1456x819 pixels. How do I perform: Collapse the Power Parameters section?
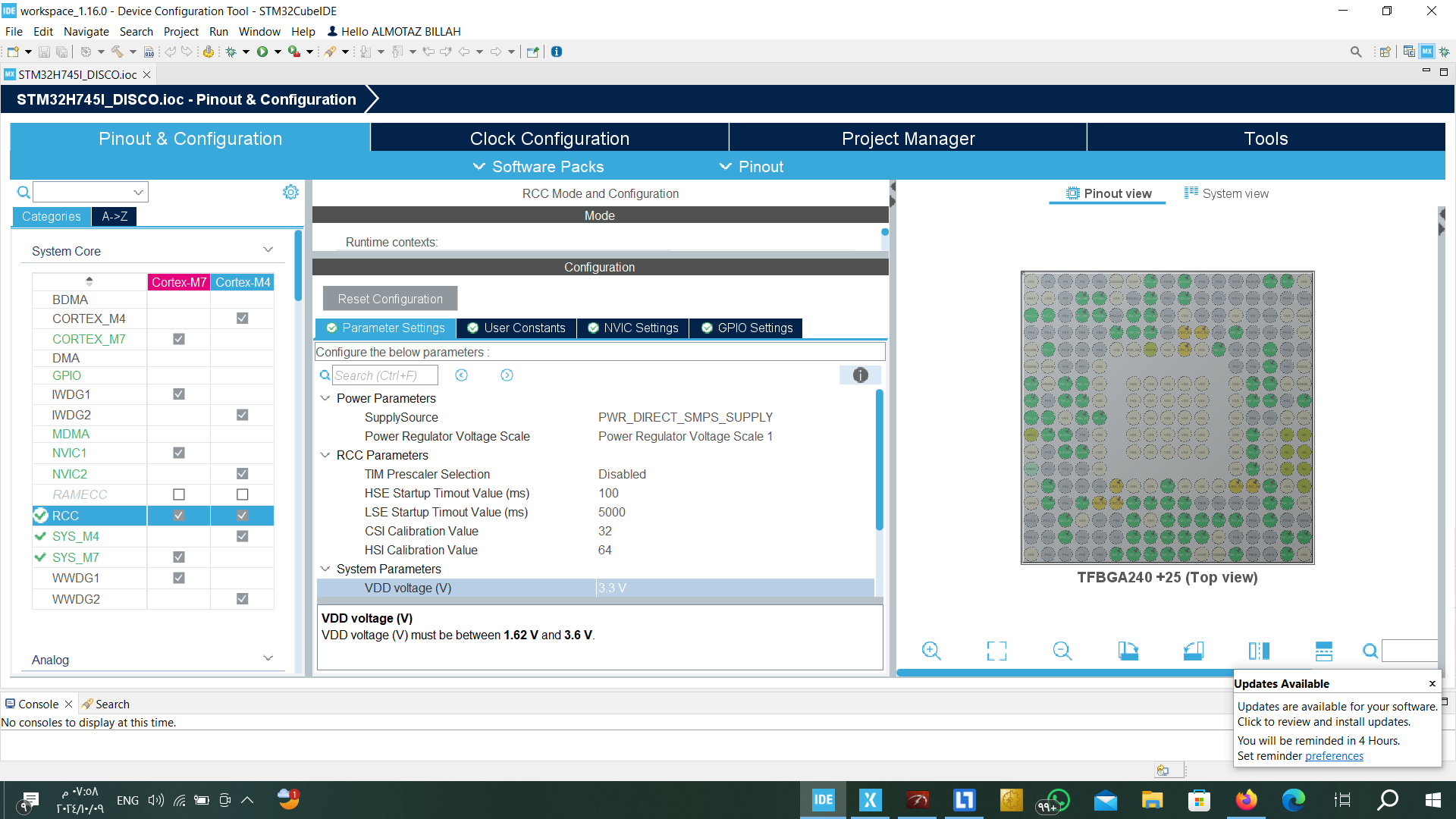pos(325,398)
